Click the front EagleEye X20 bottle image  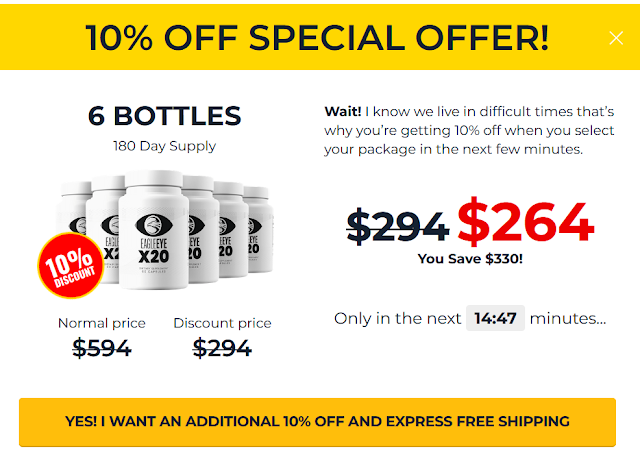click(154, 230)
